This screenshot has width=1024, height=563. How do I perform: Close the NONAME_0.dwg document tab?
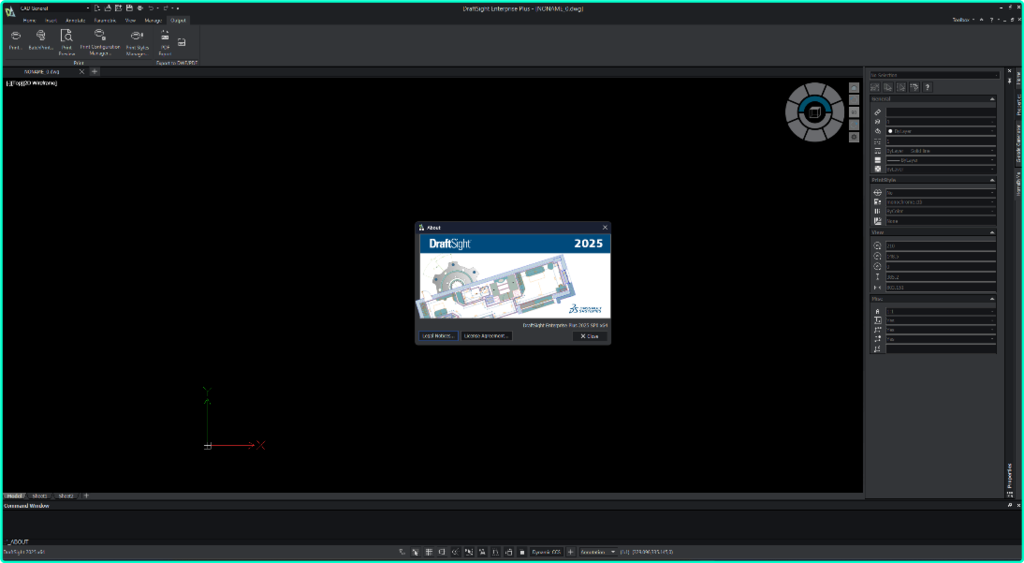click(x=82, y=72)
